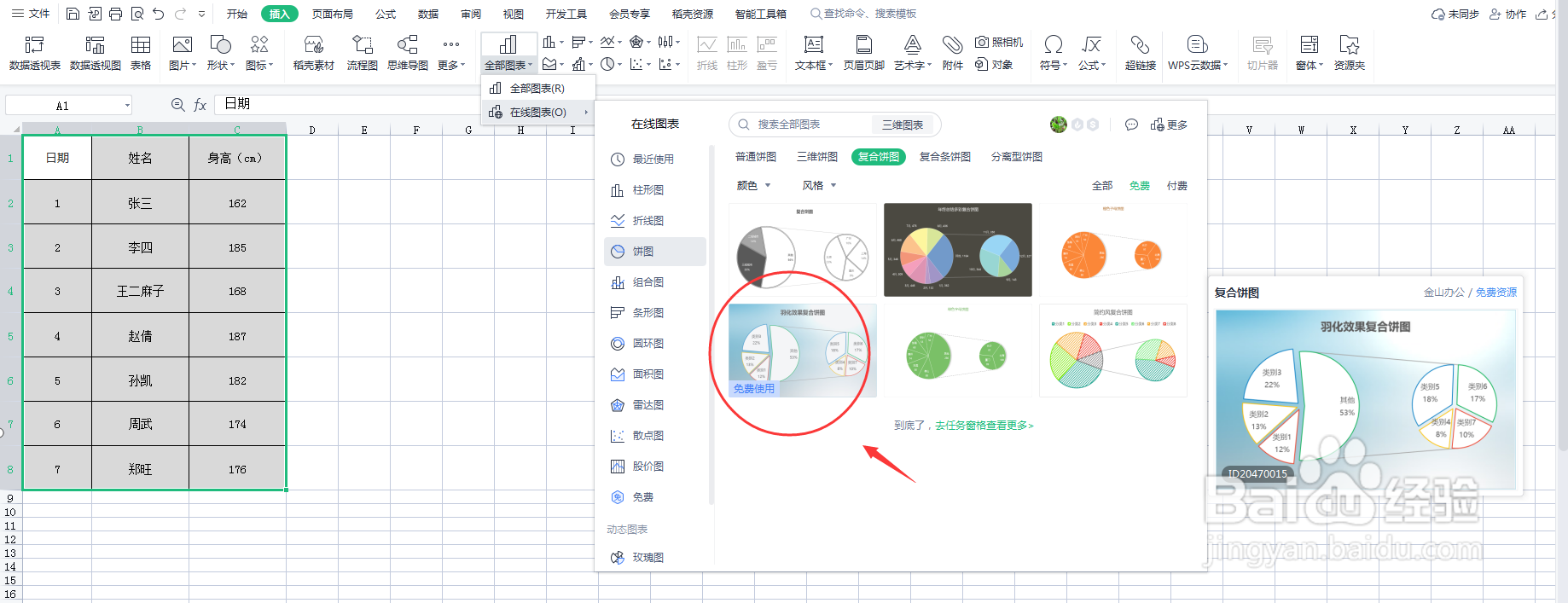Insert a pivot table (数据透视表)
This screenshot has height=603, width=1568.
(34, 53)
